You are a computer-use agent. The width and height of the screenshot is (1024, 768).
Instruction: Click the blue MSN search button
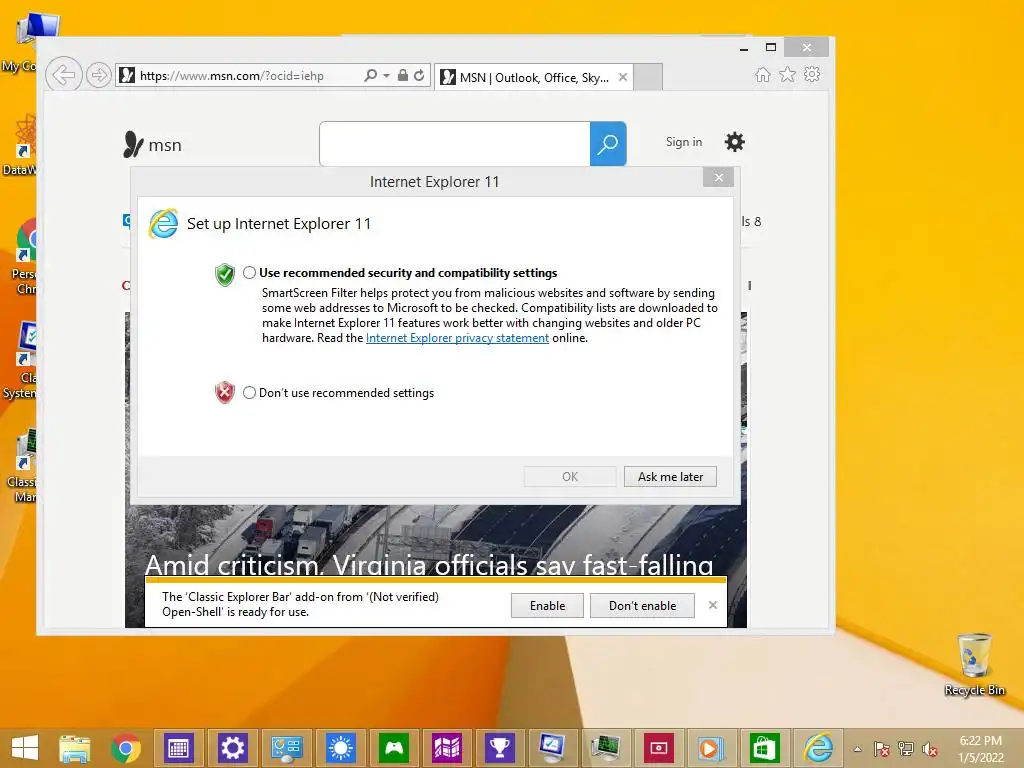608,144
